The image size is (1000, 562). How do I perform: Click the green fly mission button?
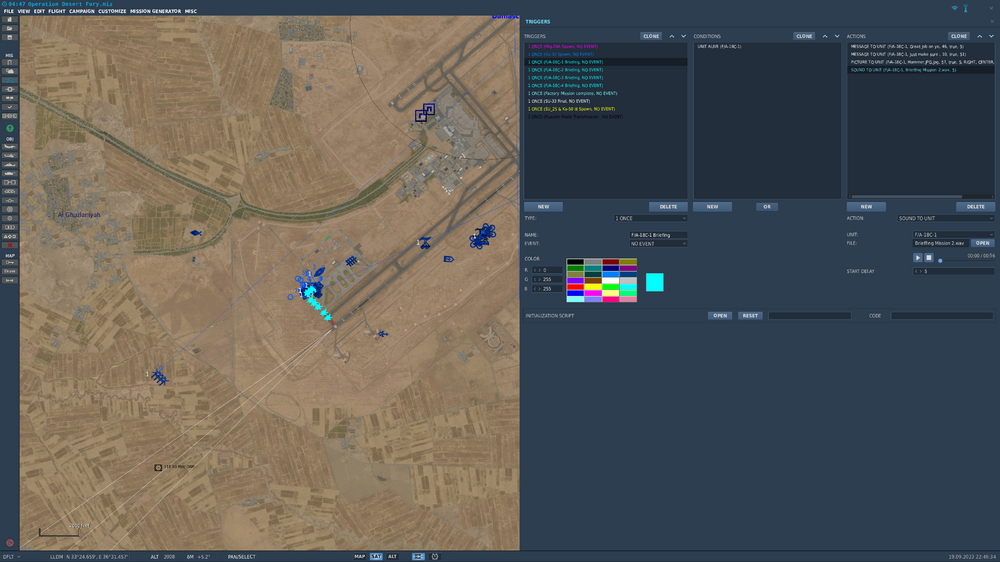tap(10, 128)
